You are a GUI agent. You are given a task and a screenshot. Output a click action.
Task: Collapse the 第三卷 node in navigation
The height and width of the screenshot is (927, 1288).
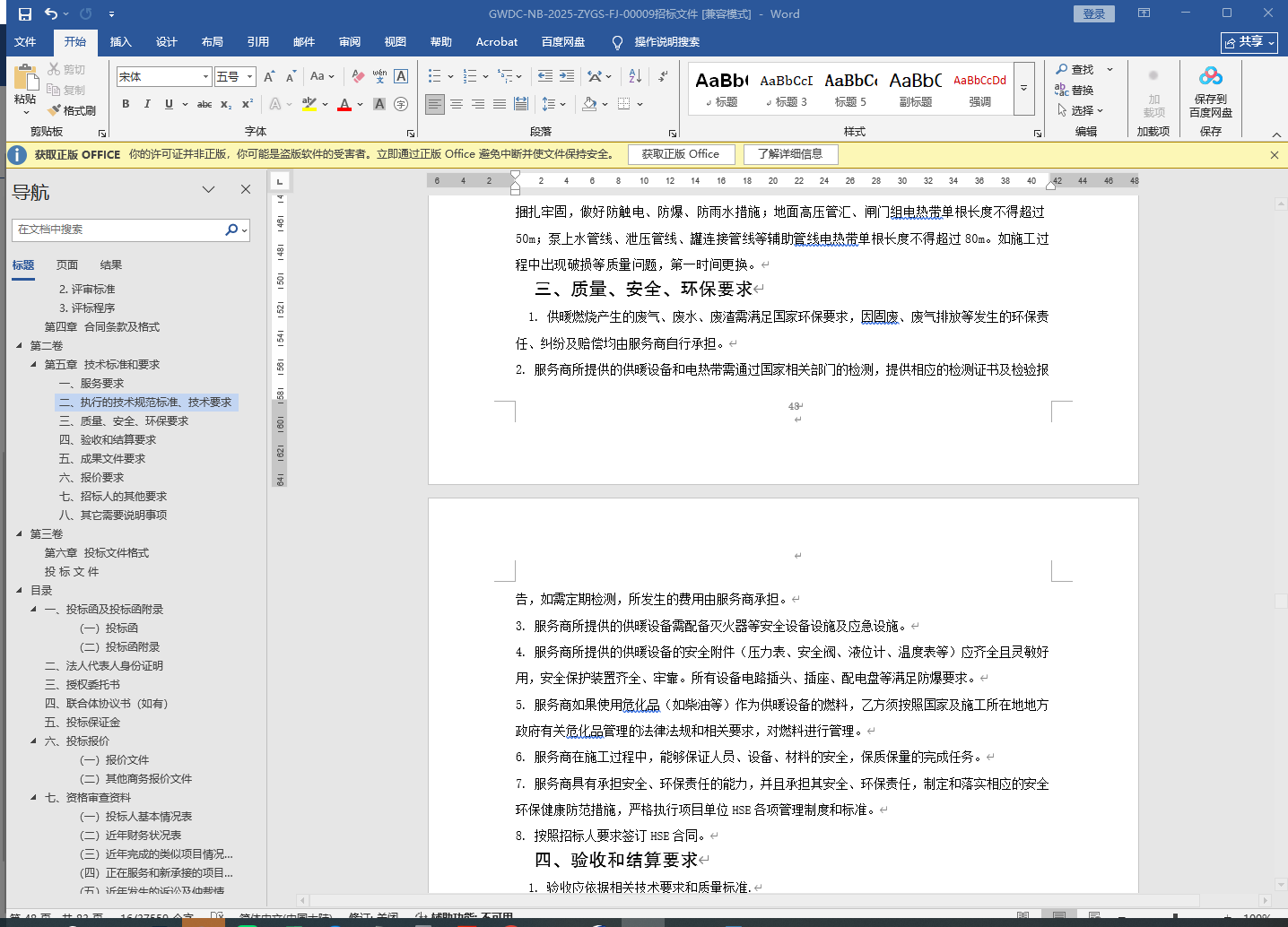(x=19, y=533)
